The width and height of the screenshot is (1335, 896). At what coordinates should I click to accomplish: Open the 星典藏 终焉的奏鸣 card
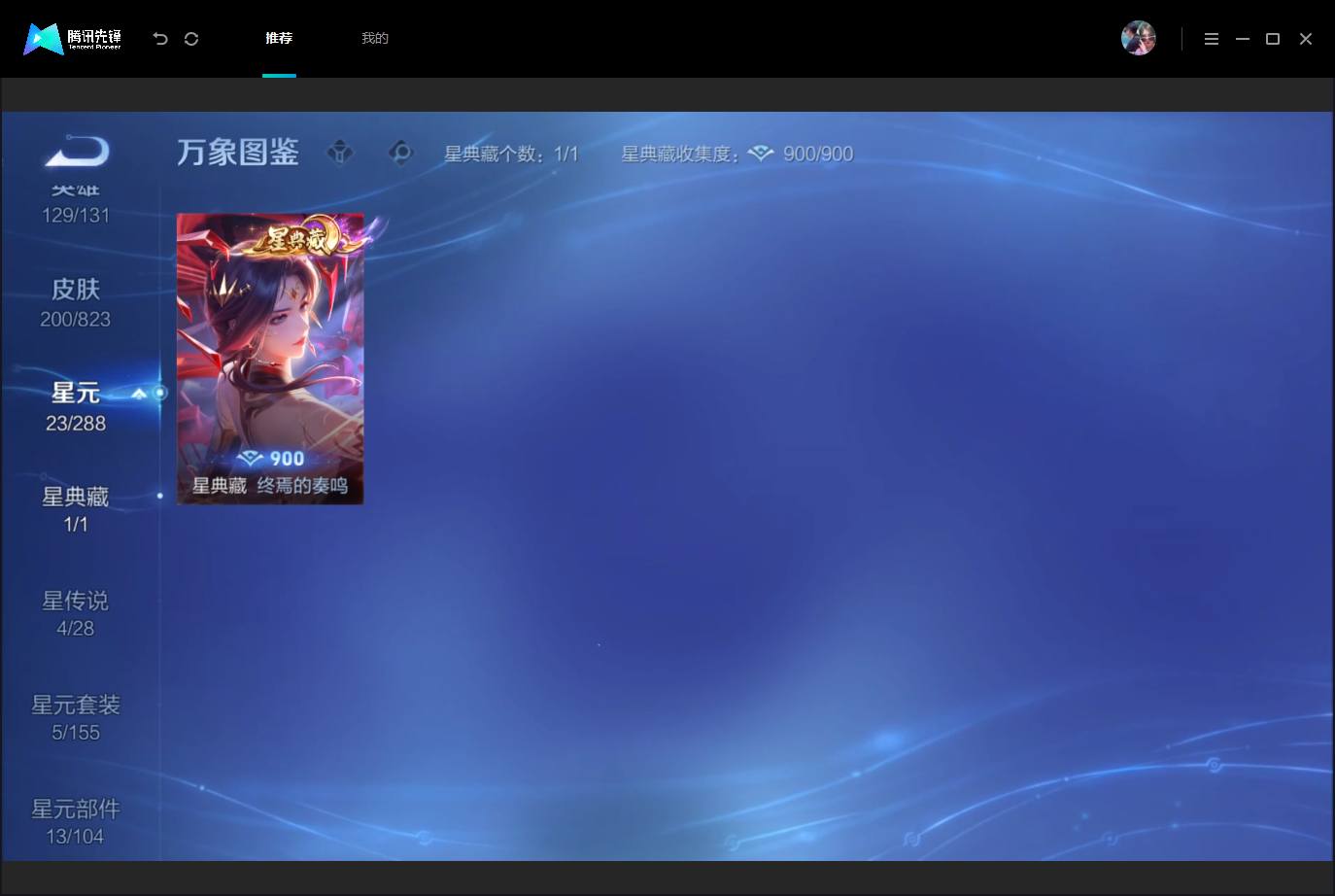270,359
